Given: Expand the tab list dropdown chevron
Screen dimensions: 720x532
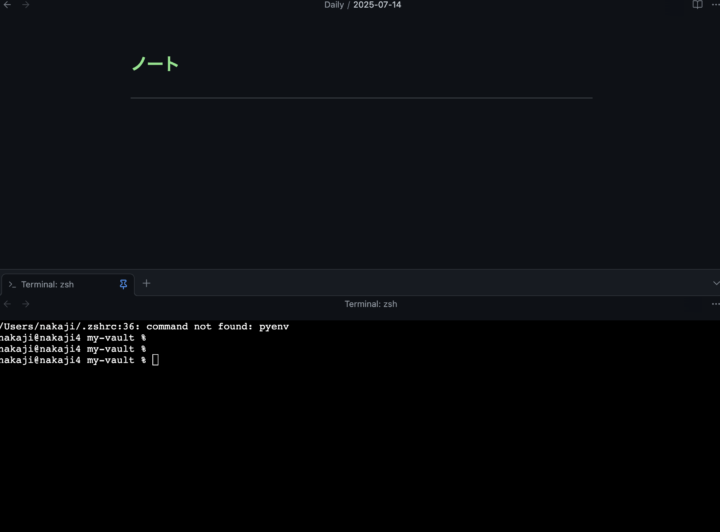Looking at the screenshot, I should [x=716, y=283].
